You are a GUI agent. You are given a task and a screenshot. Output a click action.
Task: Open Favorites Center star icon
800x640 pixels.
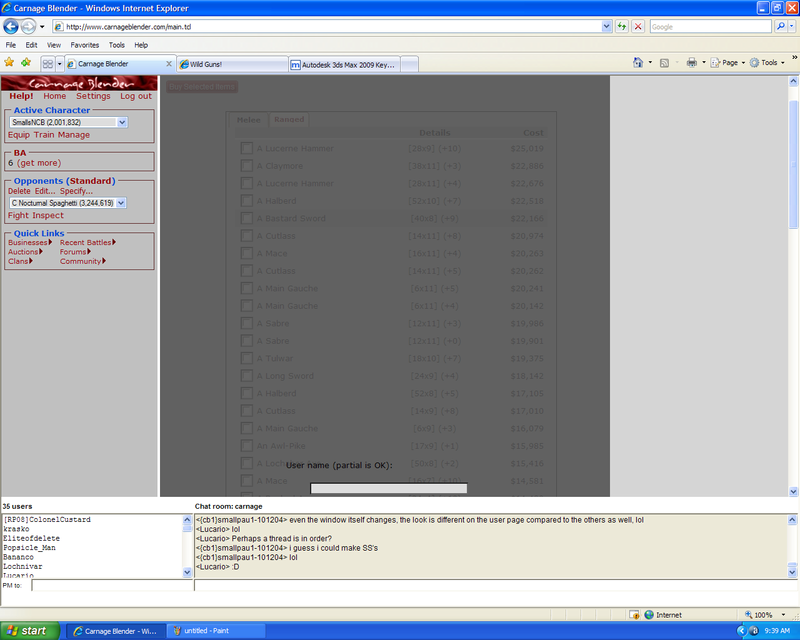pyautogui.click(x=9, y=63)
